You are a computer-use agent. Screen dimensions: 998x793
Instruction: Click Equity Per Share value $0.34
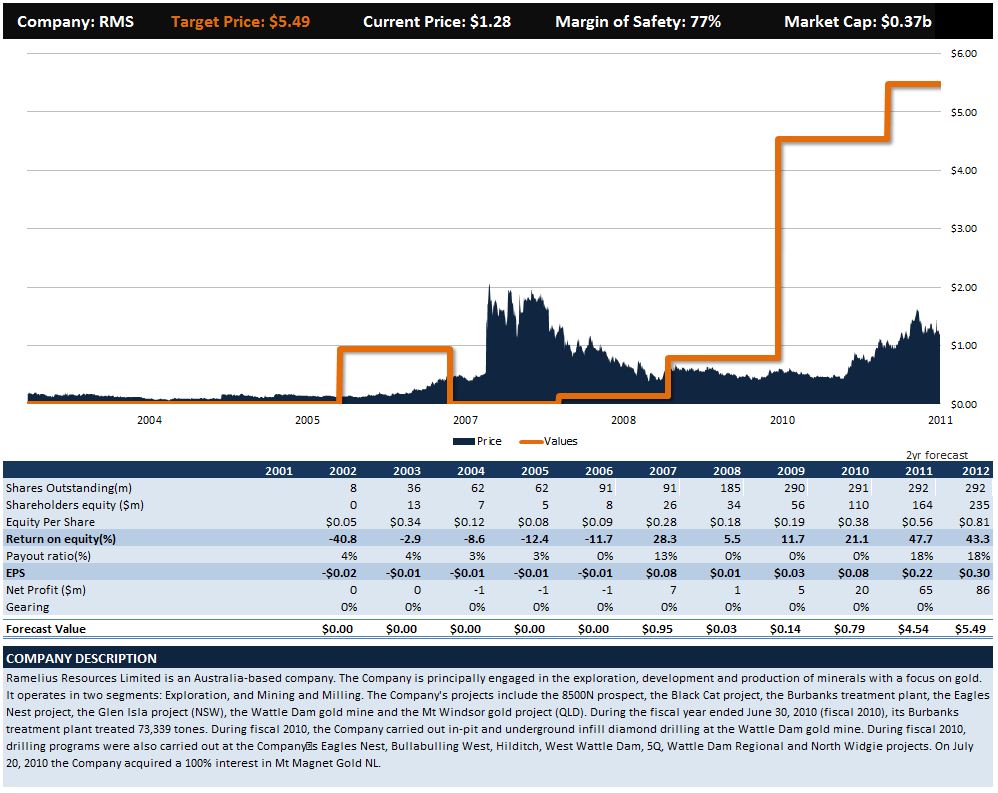405,522
